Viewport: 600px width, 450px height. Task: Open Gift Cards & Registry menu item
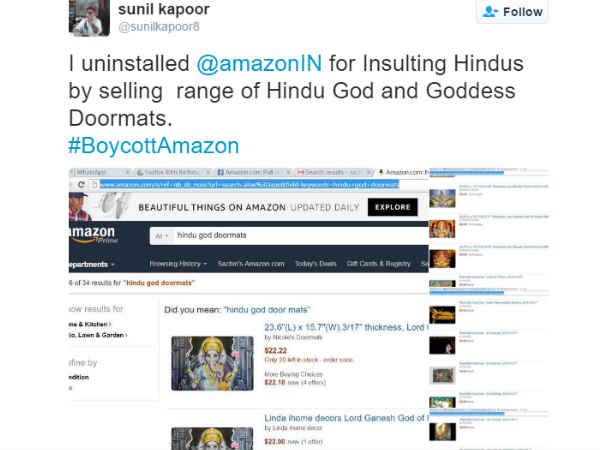click(378, 264)
